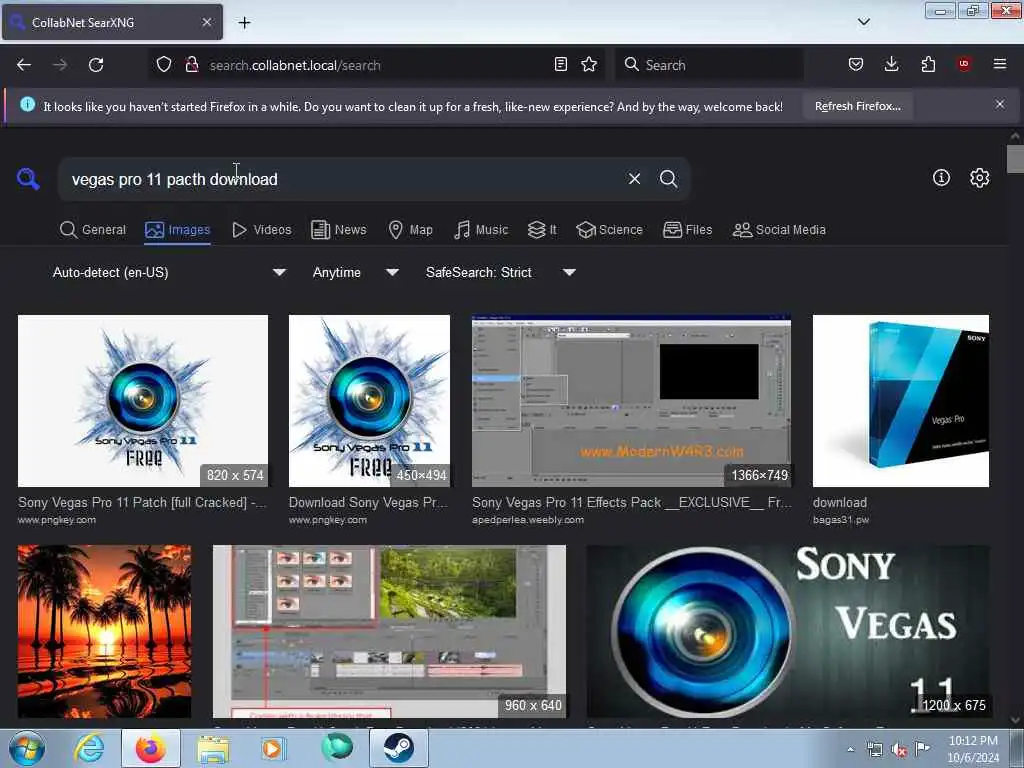The width and height of the screenshot is (1024, 768).
Task: Click the page vertical scrollbar thumb
Action: (x=1015, y=159)
